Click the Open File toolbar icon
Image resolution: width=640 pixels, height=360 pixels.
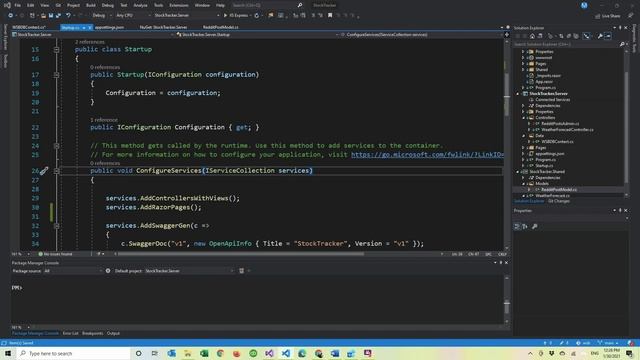(43, 16)
